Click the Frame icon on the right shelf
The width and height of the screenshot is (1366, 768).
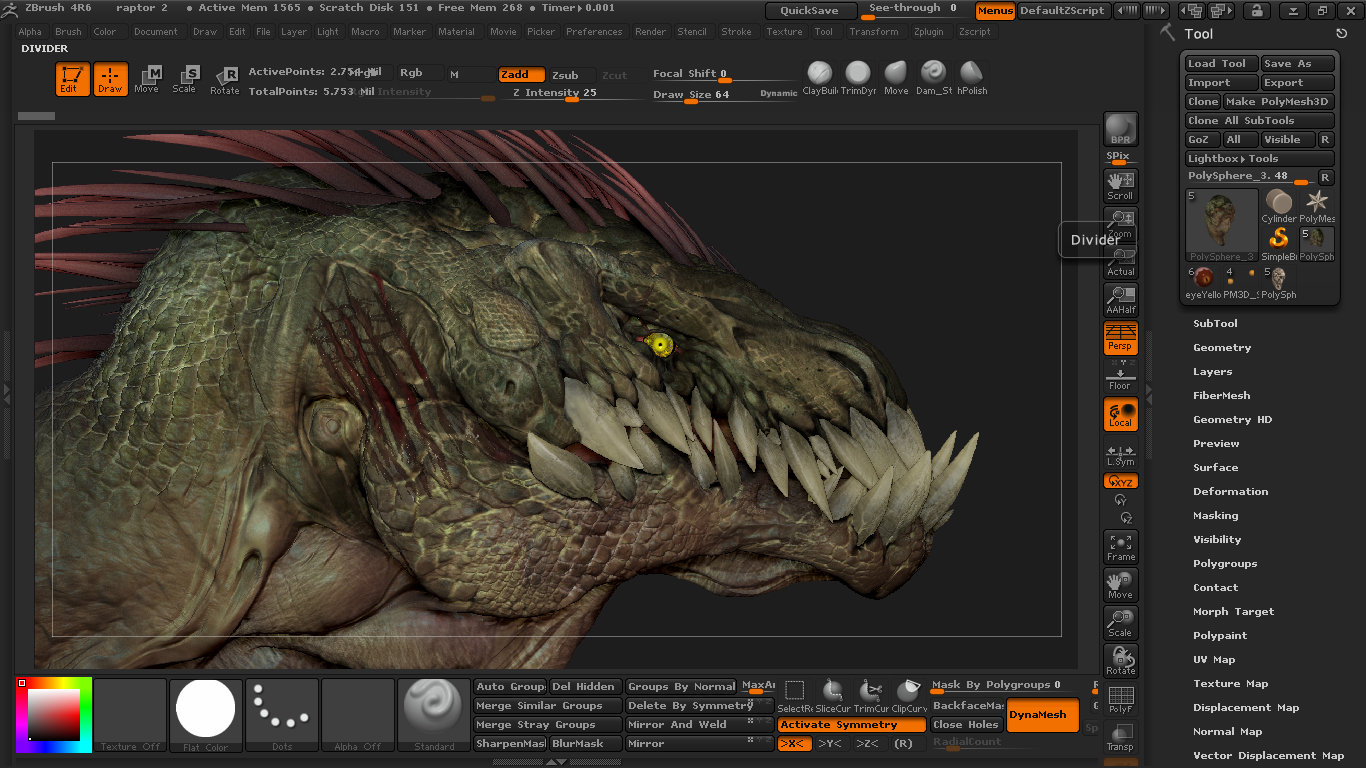(x=1119, y=545)
